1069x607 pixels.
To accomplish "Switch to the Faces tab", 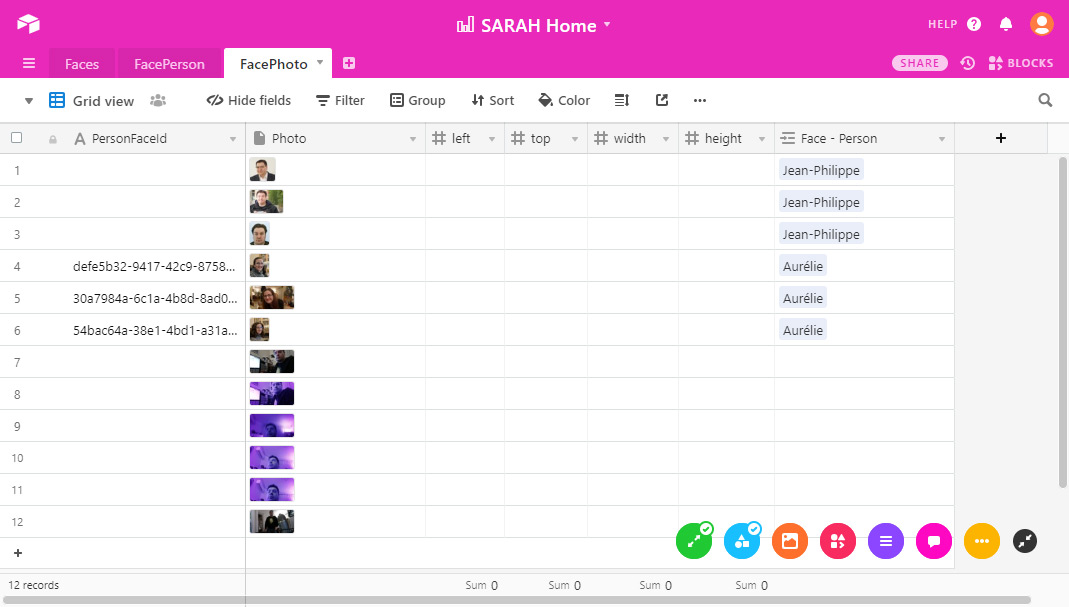I will (82, 64).
